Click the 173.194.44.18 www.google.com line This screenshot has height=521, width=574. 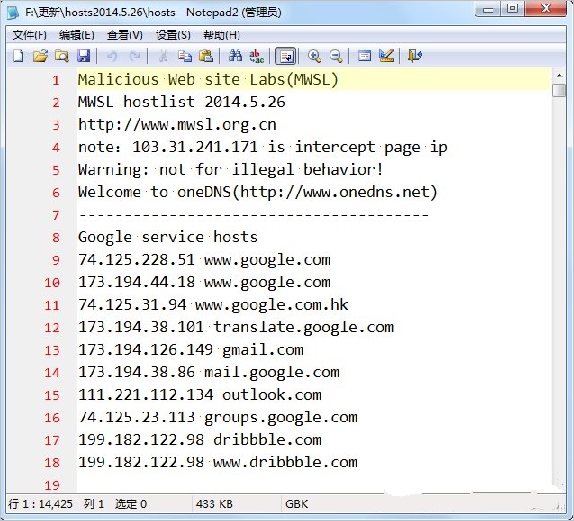click(x=204, y=282)
